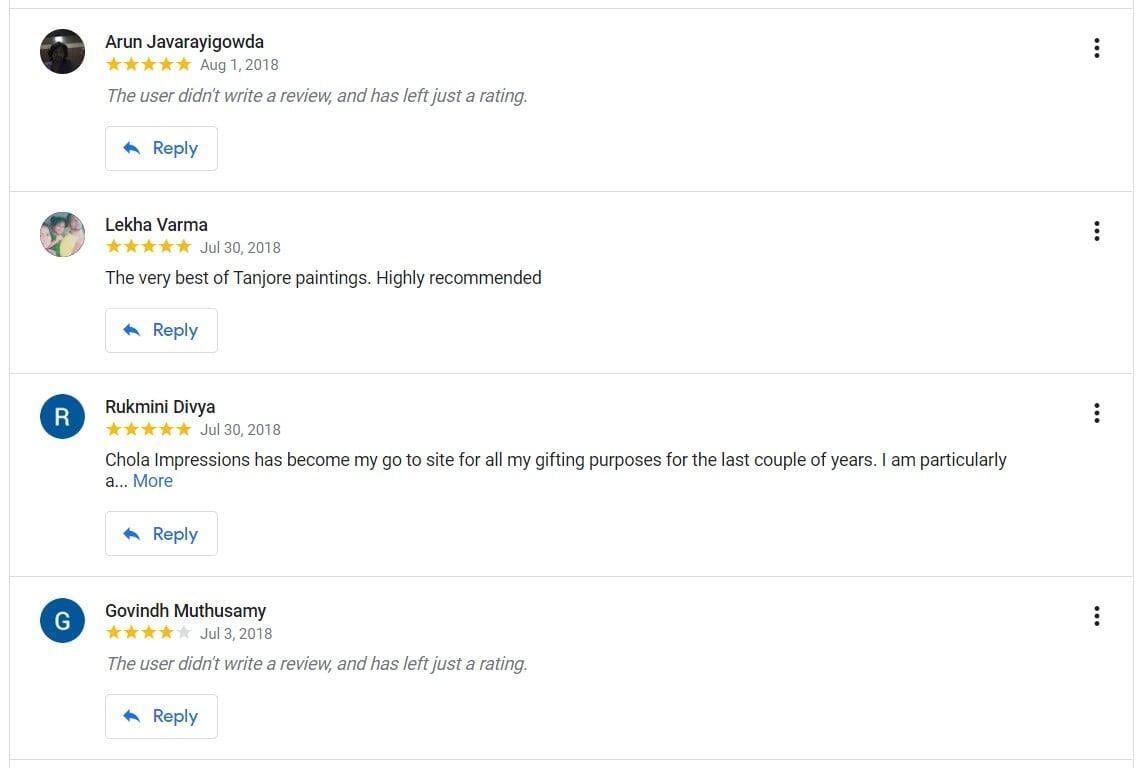Reply to Govindh Muthusamy's rating
1140x768 pixels.
point(161,716)
